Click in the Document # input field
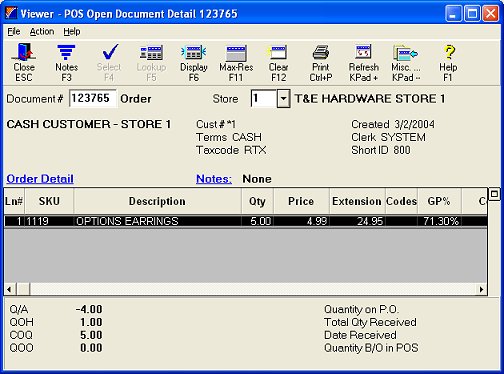504x374 pixels. (93, 98)
